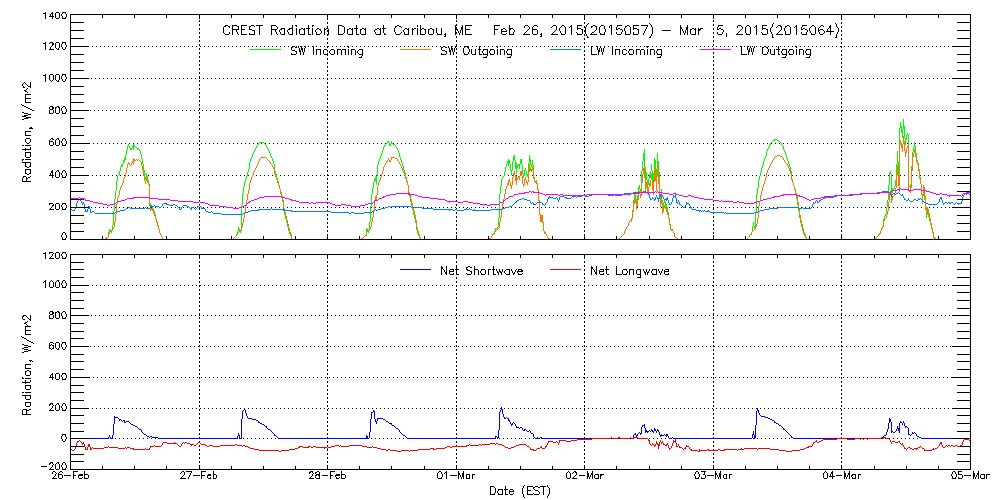This screenshot has width=1000, height=500.
Task: Click the -200 value on lower y-axis
Action: pyautogui.click(x=50, y=467)
